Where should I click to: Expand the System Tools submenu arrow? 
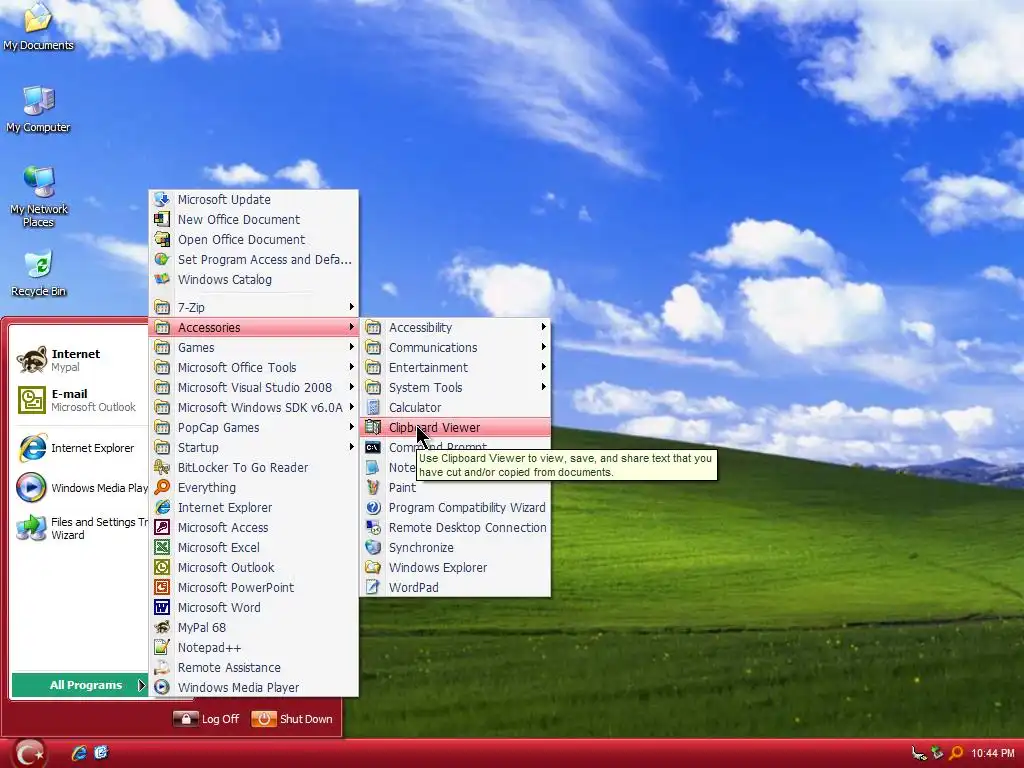[543, 387]
